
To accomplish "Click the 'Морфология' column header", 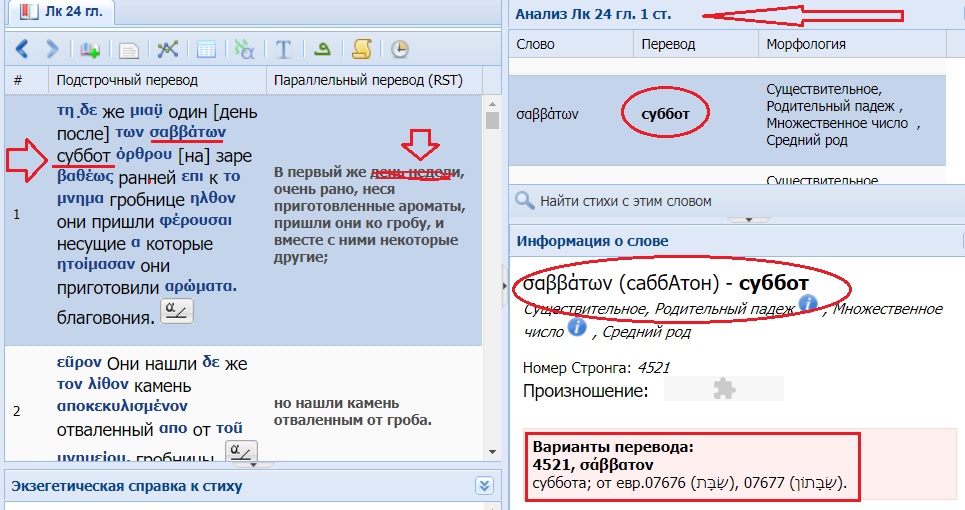I will (x=805, y=44).
